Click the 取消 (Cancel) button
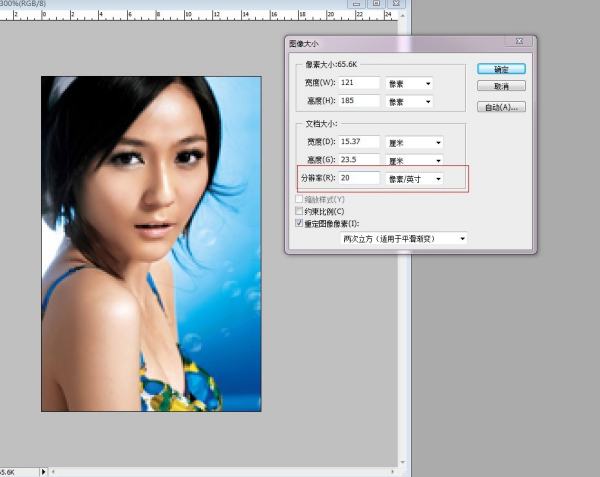 [x=501, y=87]
